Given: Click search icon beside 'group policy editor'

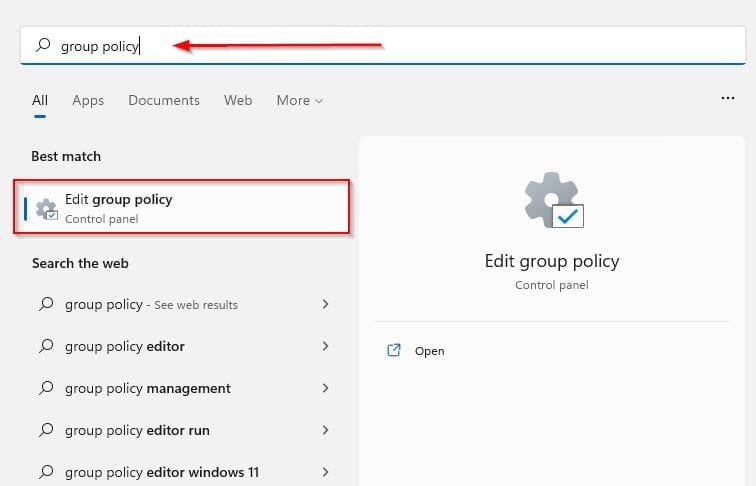Looking at the screenshot, I should [45, 346].
